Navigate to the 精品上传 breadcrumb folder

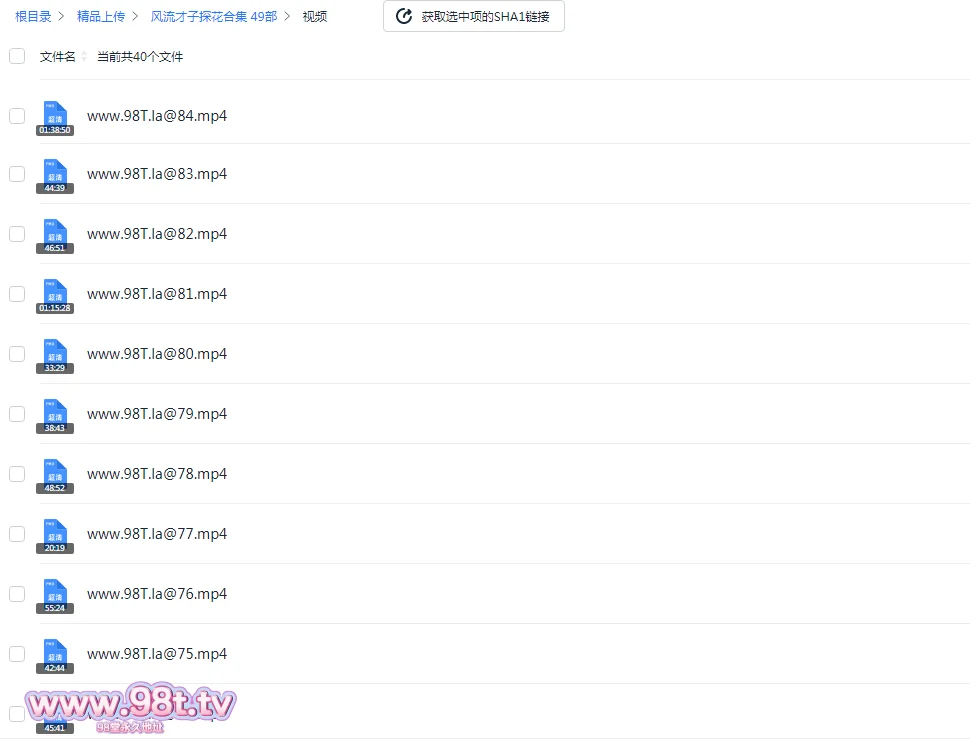[x=101, y=16]
